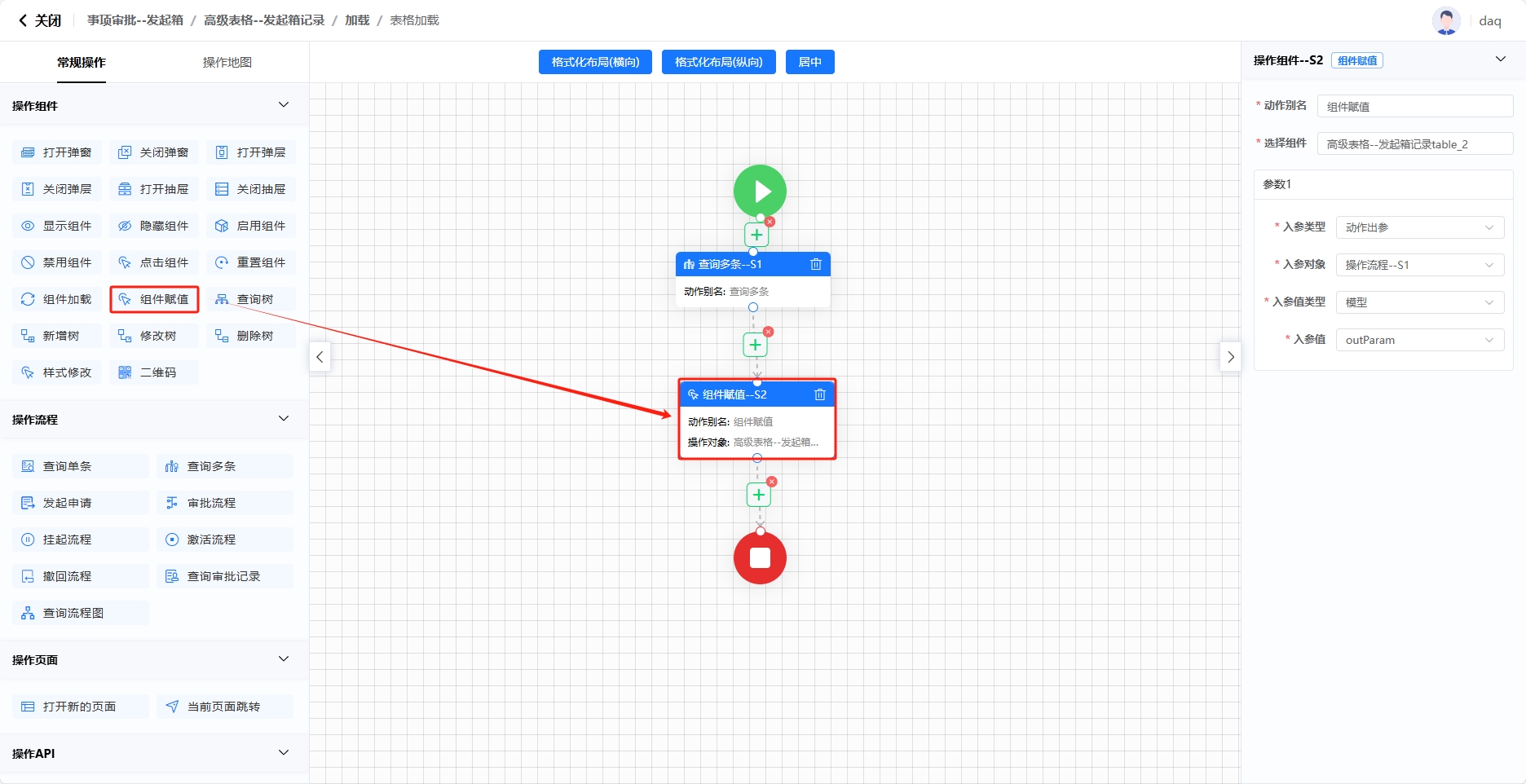The width and height of the screenshot is (1526, 784).
Task: Click the red stop end node
Action: pos(760,557)
